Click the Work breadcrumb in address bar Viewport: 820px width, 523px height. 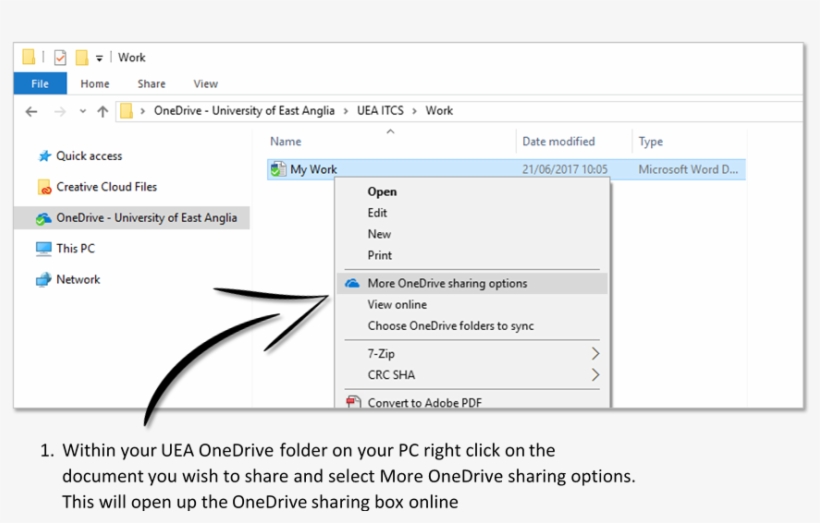(439, 111)
